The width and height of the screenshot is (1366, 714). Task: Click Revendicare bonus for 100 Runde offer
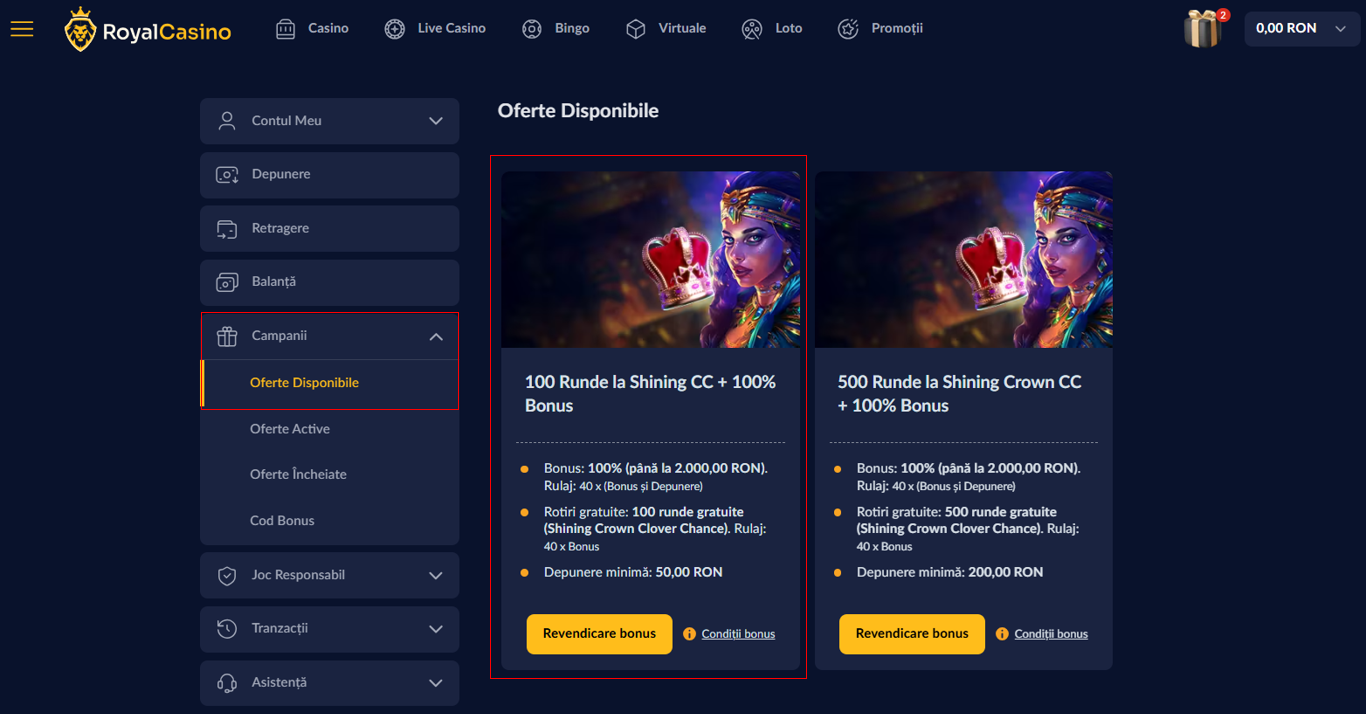(599, 634)
